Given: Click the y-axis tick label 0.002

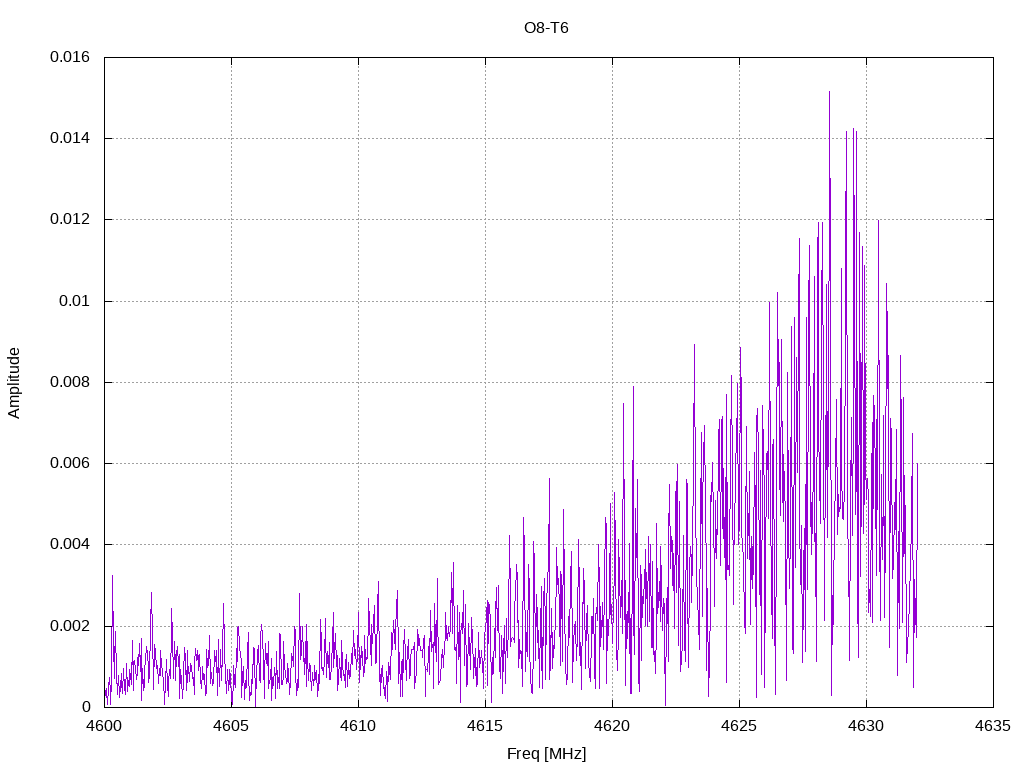Looking at the screenshot, I should (x=70, y=626).
